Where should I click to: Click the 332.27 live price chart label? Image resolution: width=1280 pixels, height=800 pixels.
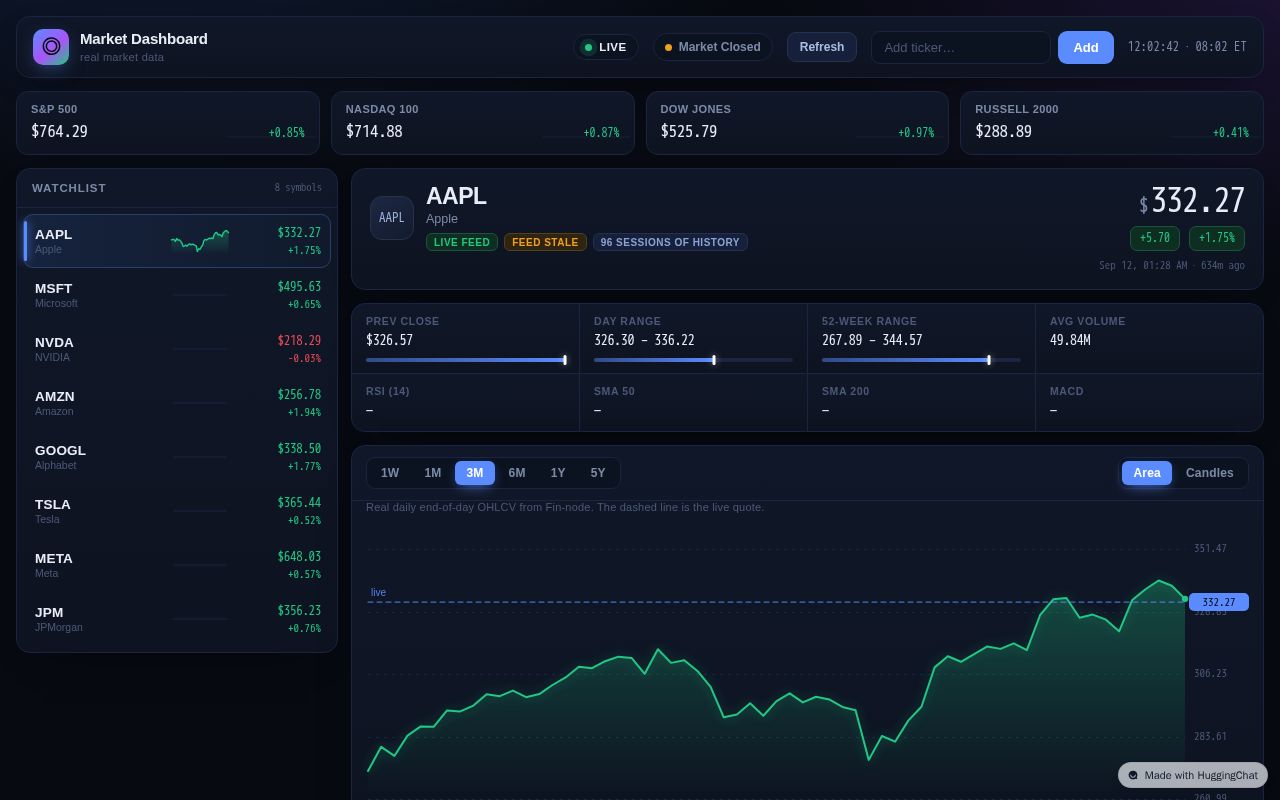click(x=1219, y=602)
